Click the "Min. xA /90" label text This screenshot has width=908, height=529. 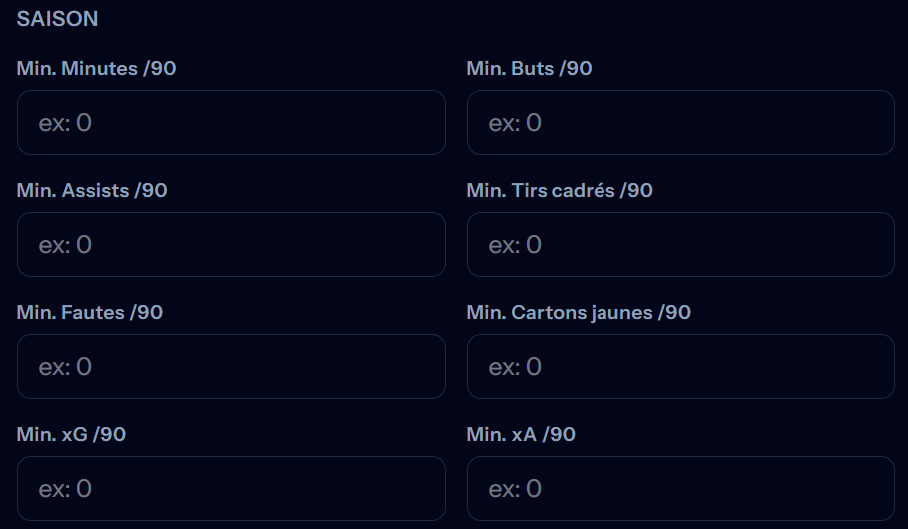click(x=521, y=435)
